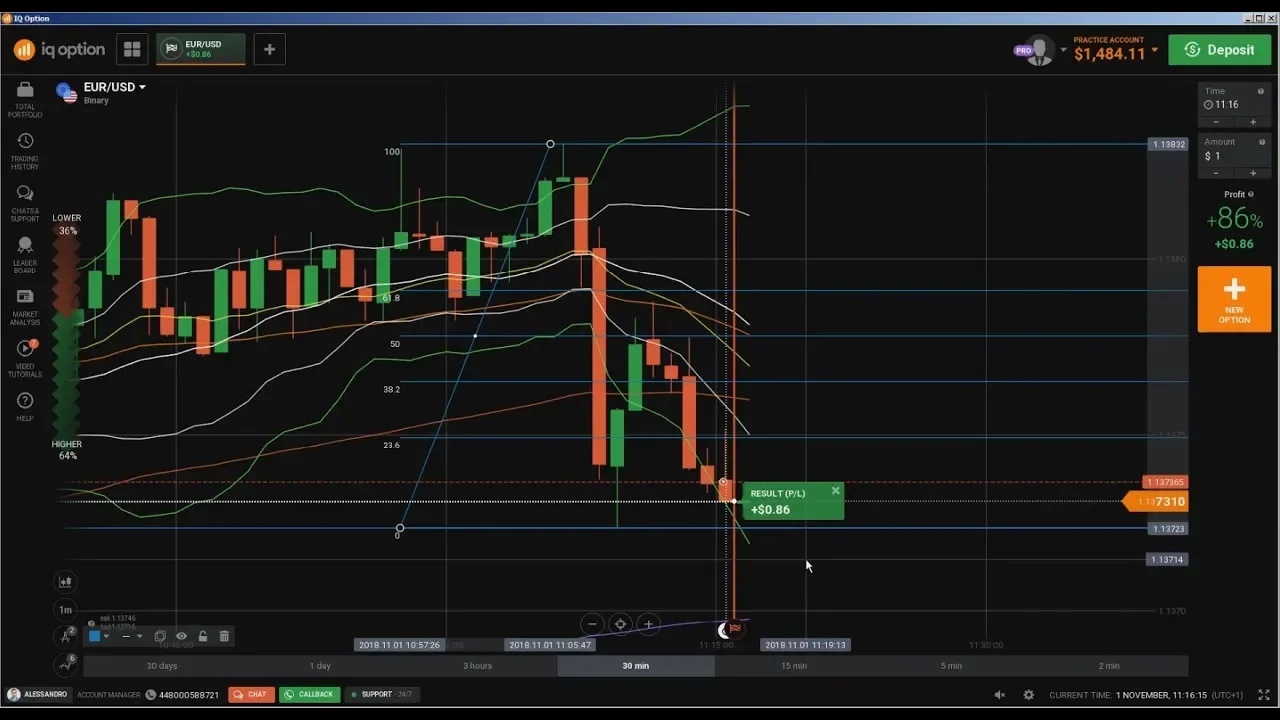
Task: Expand the Practice Account balance dropdown
Action: click(1155, 50)
